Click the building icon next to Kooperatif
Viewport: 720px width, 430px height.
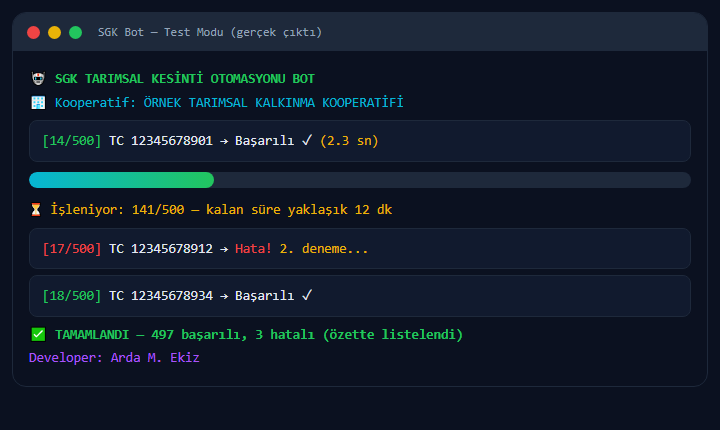[38, 102]
